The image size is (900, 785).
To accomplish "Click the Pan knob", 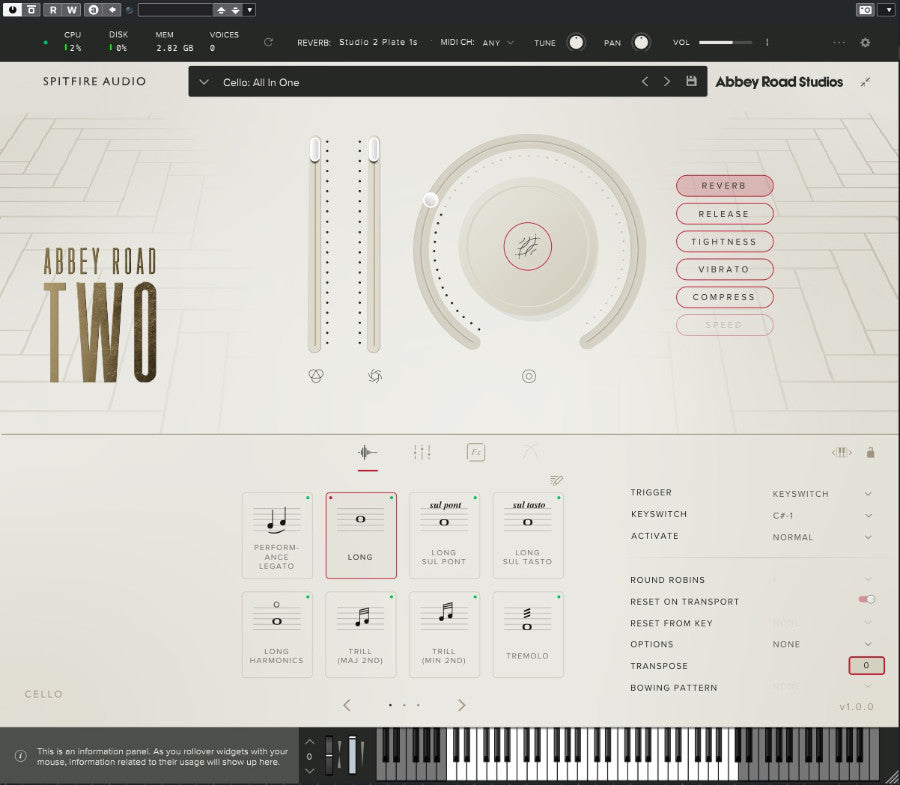I will coord(641,42).
